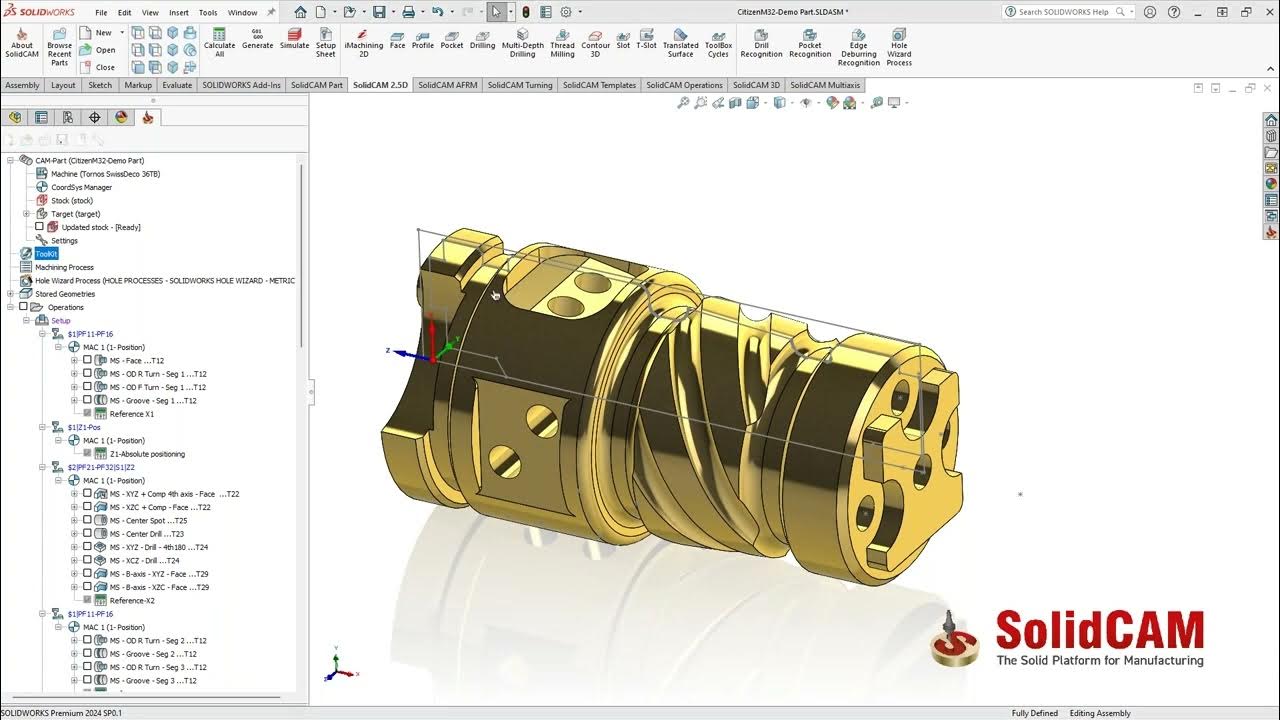Click Browse Recent Parts icon
The height and width of the screenshot is (720, 1280).
(x=59, y=35)
